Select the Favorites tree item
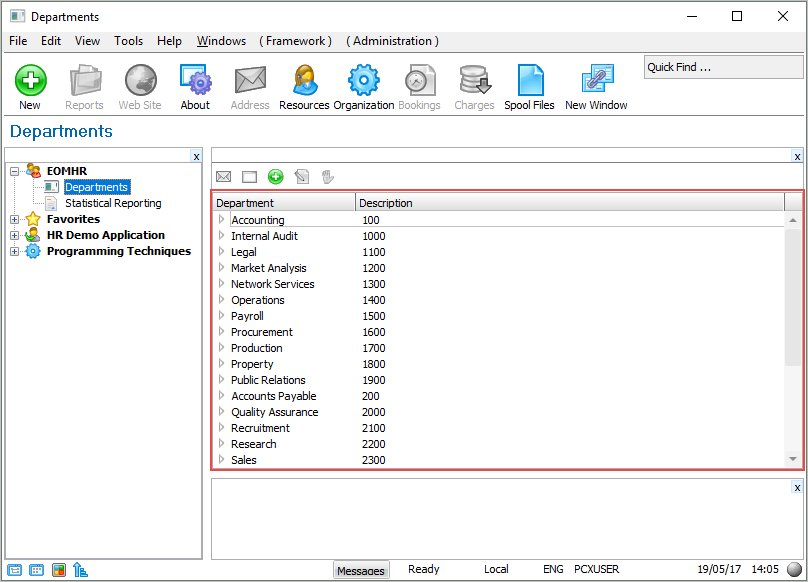808x582 pixels. coord(73,219)
